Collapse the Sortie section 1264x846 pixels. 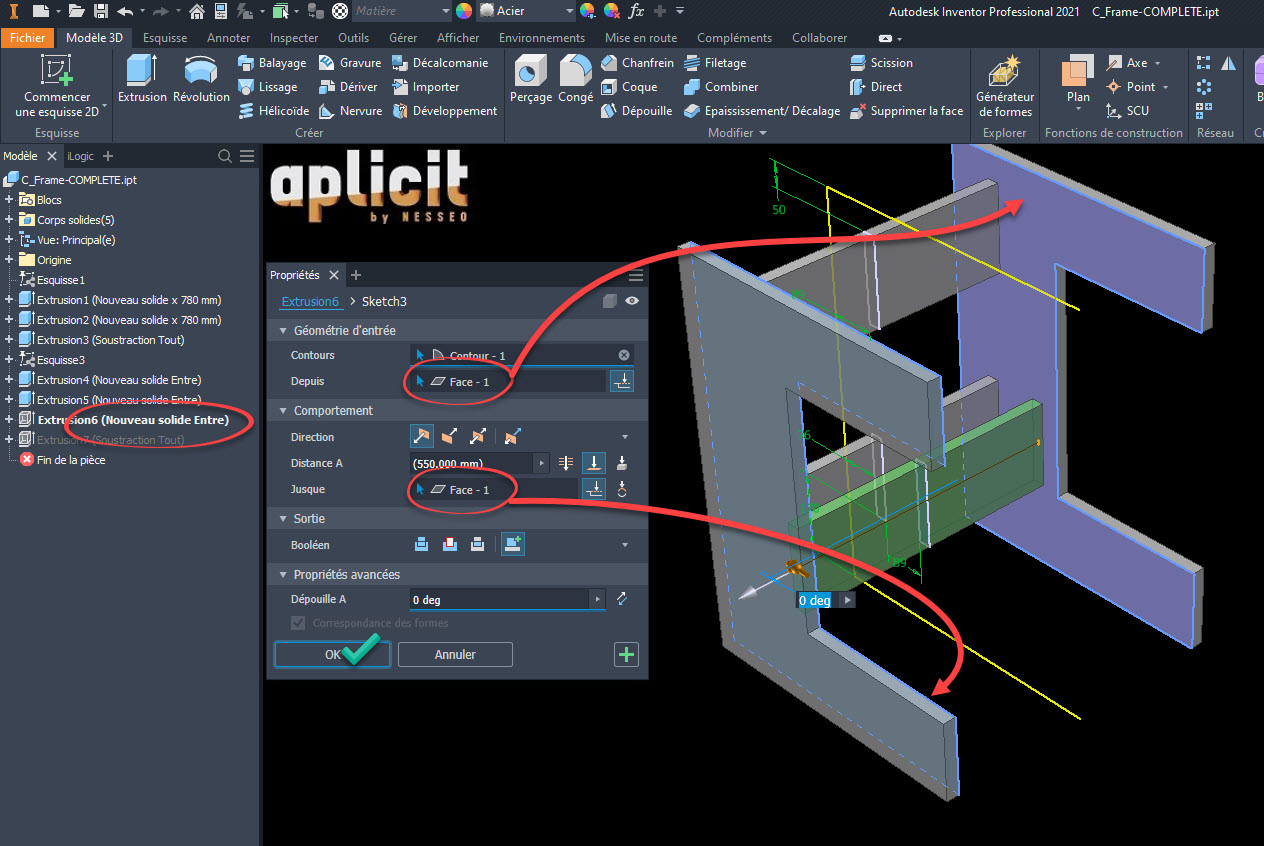pyautogui.click(x=281, y=518)
